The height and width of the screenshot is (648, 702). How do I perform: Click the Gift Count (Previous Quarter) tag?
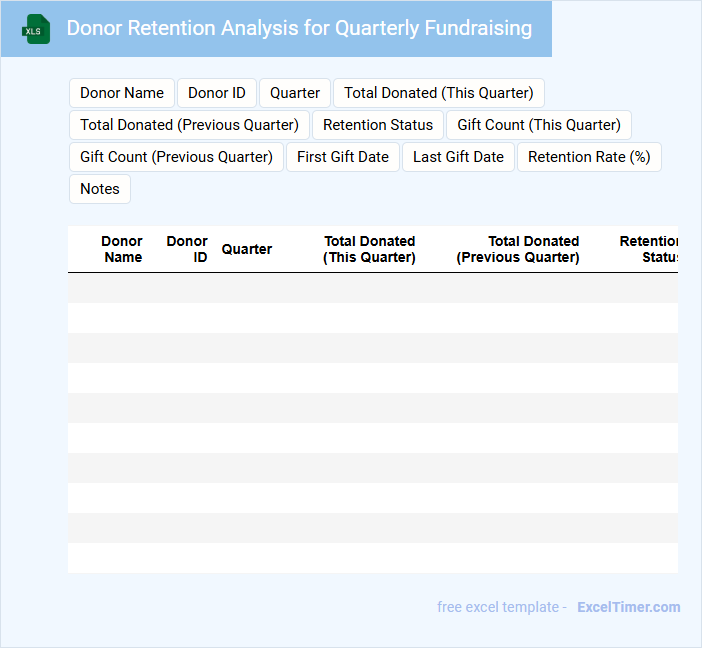click(177, 157)
